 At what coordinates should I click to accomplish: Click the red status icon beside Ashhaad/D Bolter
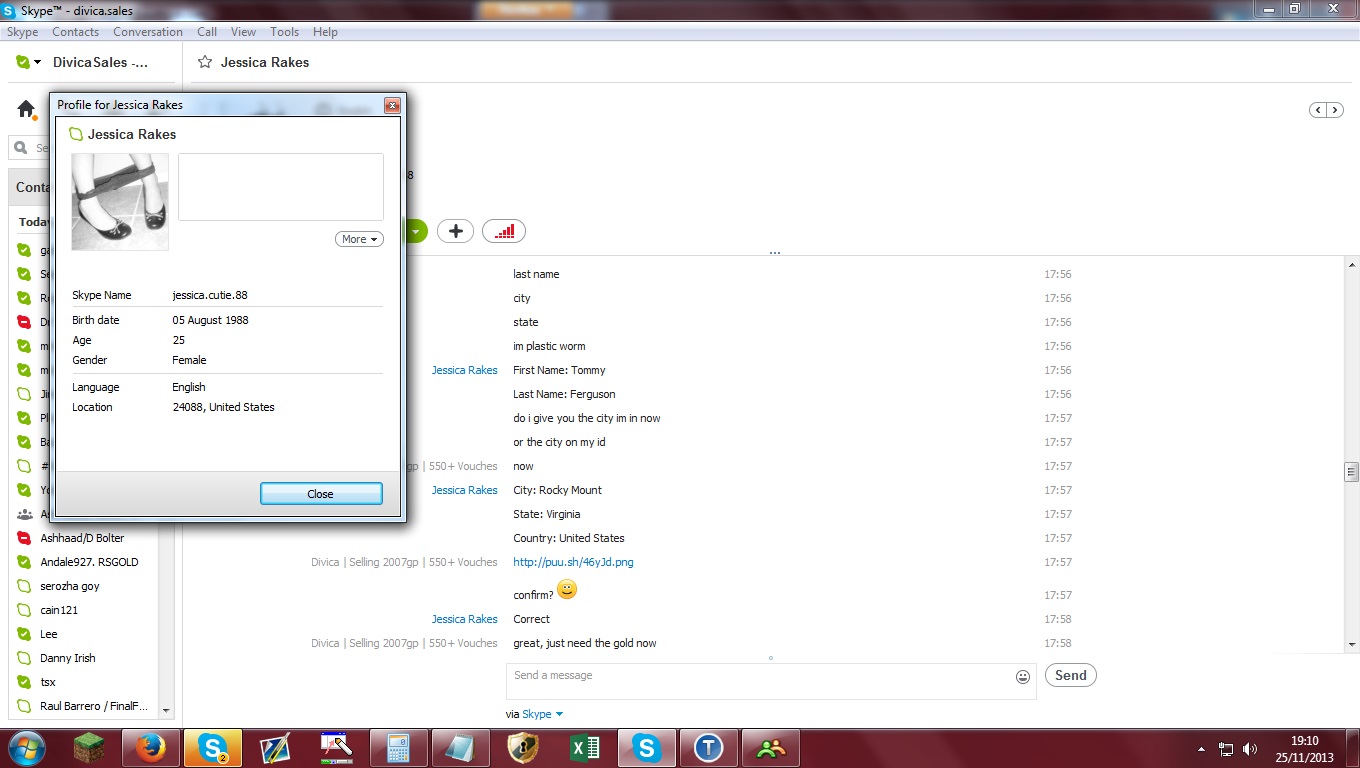24,538
